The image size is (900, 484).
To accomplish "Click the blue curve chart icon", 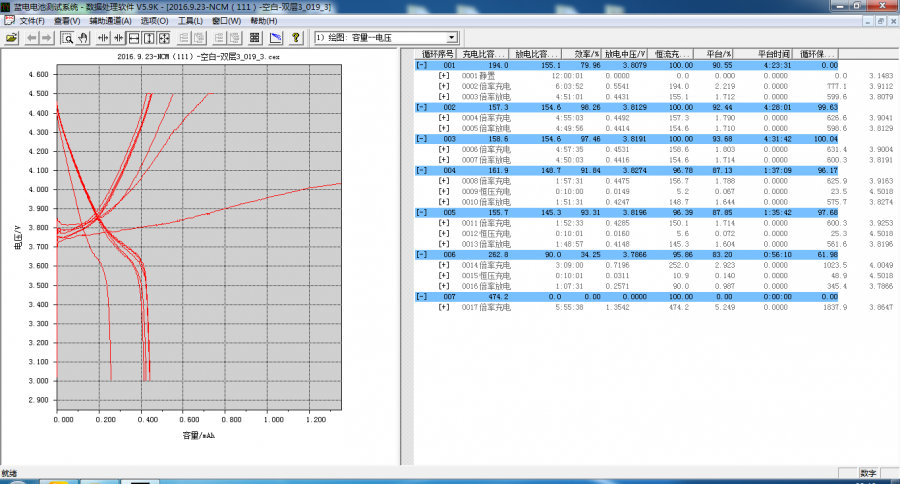I will click(x=276, y=38).
